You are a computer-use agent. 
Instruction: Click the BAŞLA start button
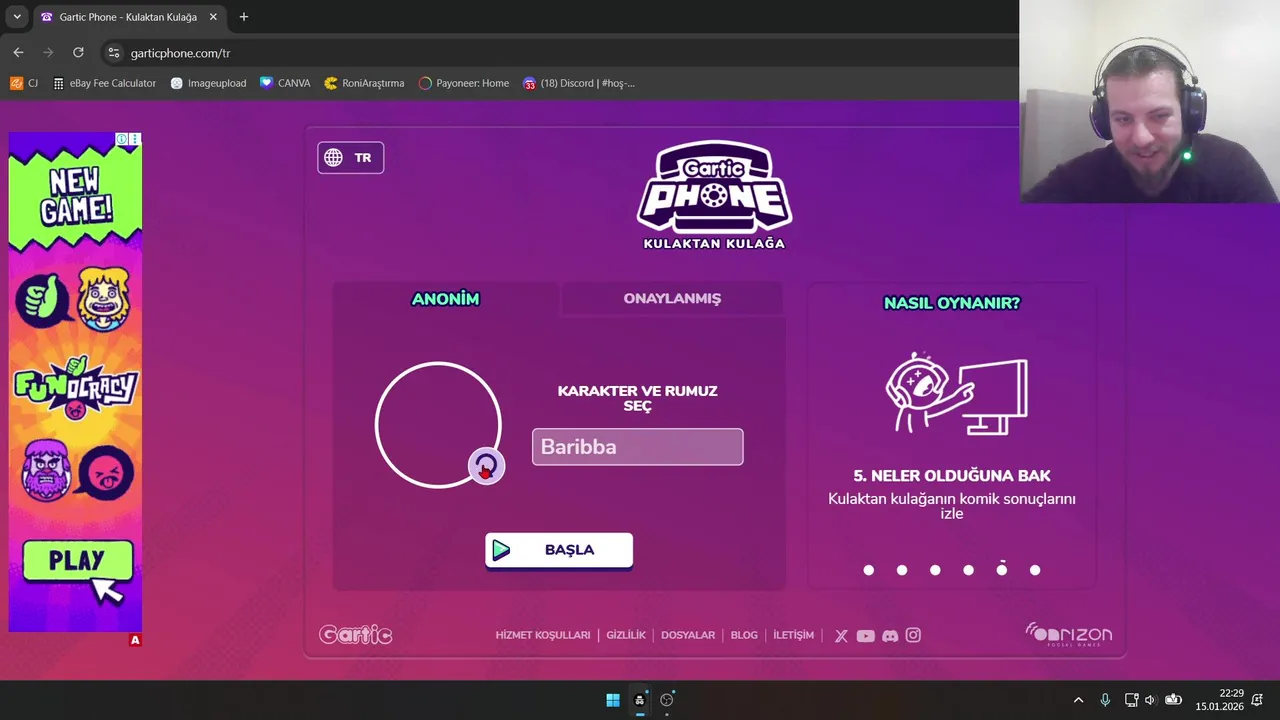click(x=559, y=550)
